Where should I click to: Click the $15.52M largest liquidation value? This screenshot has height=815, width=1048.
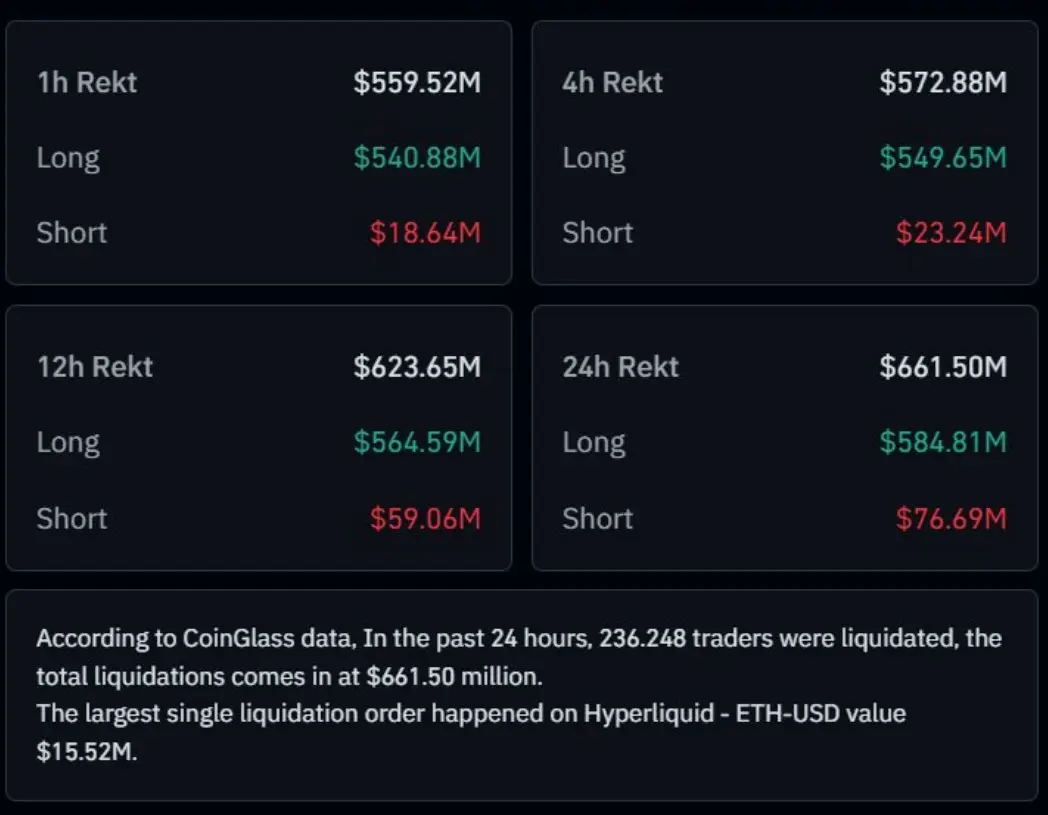tap(87, 751)
